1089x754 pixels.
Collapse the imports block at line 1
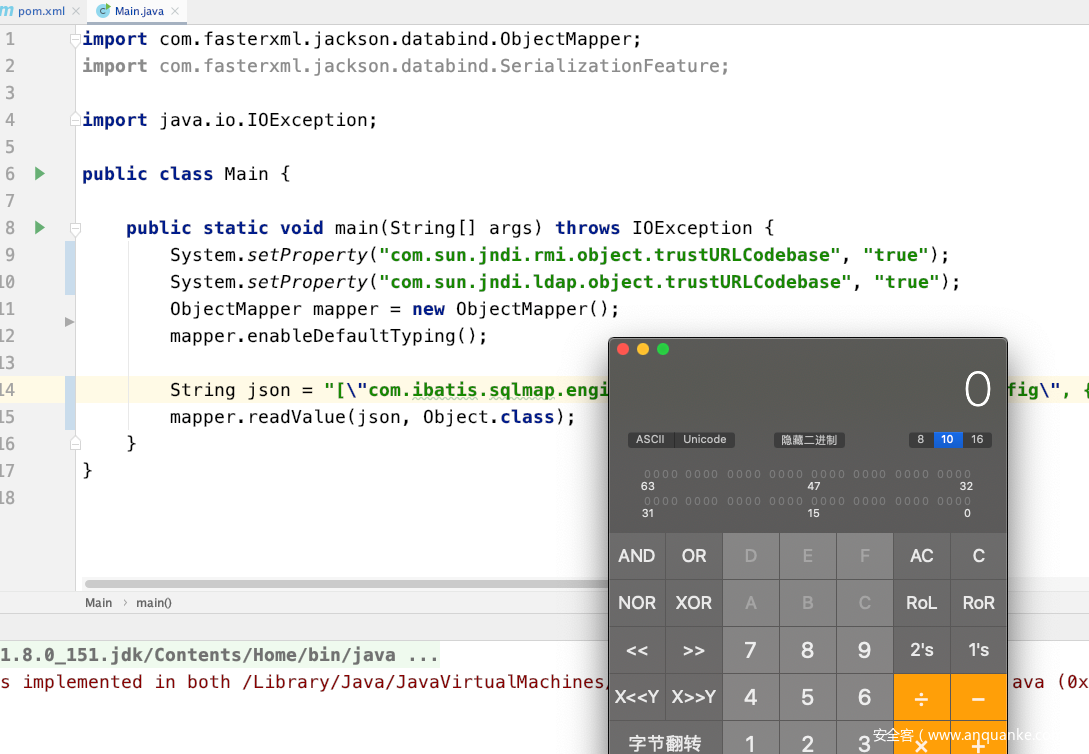tap(75, 40)
